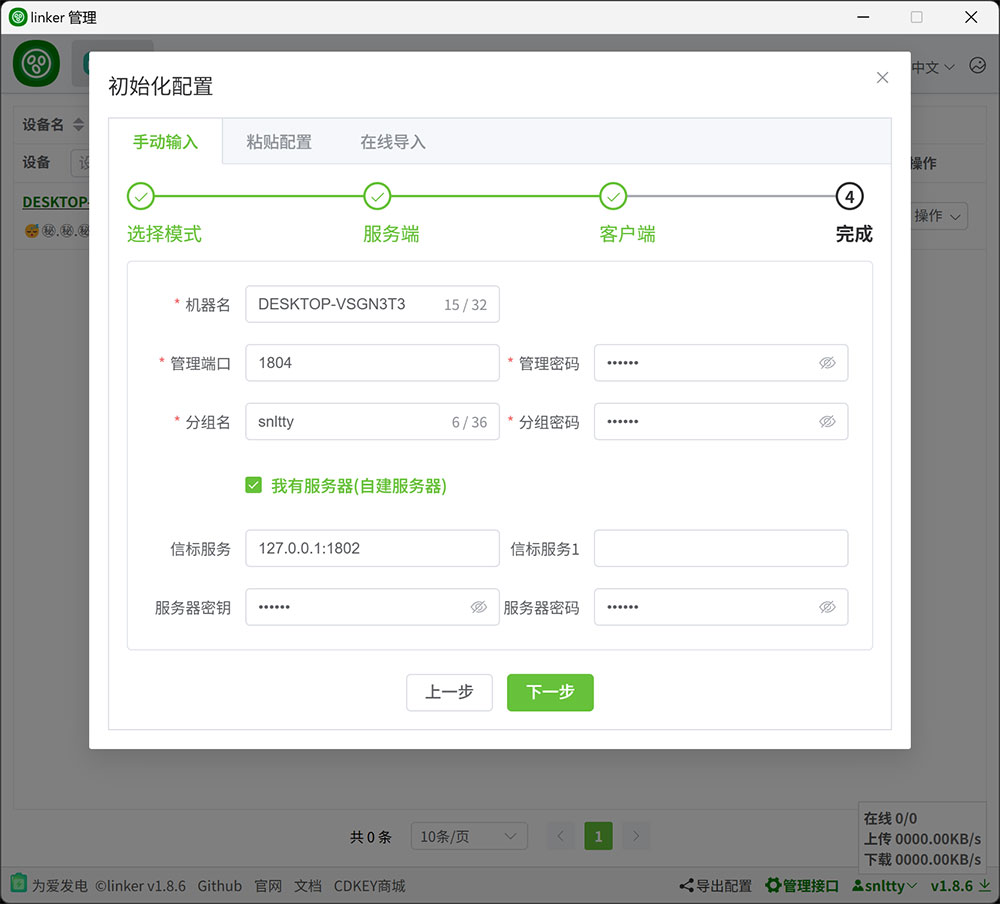Toggle visibility of 服务器密钥 field
The image size is (1000, 904).
[x=478, y=607]
